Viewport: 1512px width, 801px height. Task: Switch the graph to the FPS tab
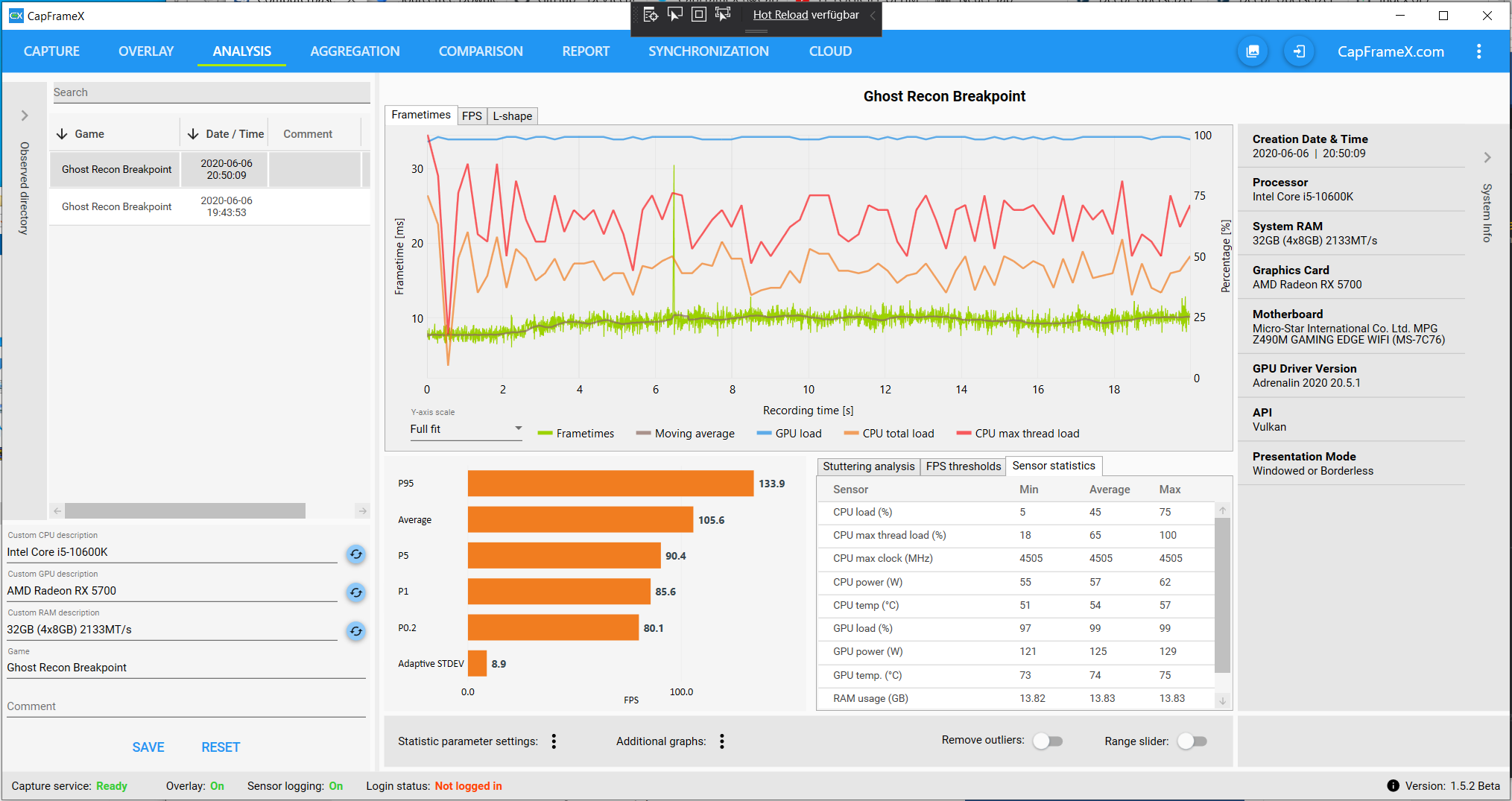472,115
